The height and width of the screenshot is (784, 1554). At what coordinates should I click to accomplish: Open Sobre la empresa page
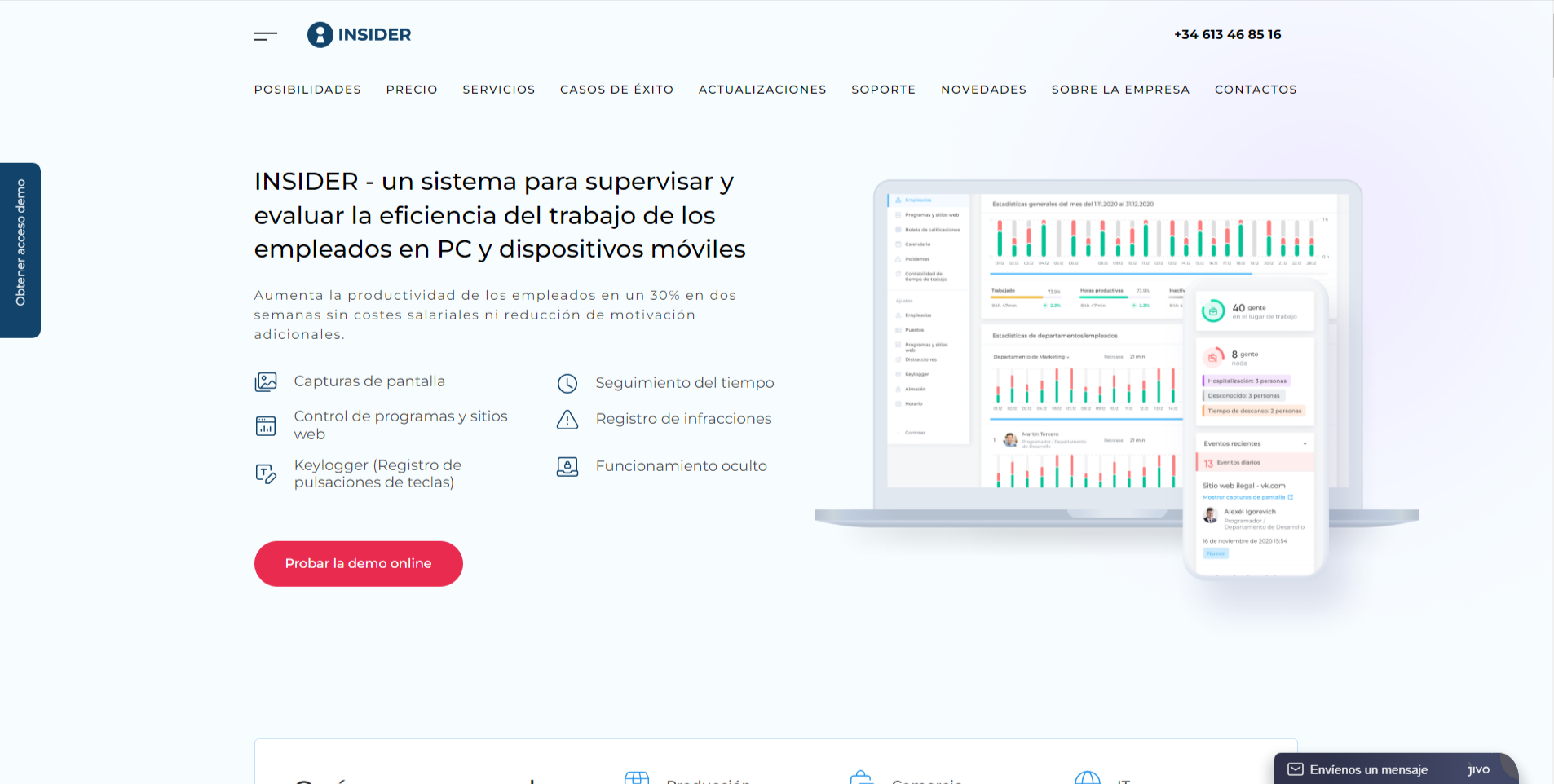pyautogui.click(x=1120, y=90)
